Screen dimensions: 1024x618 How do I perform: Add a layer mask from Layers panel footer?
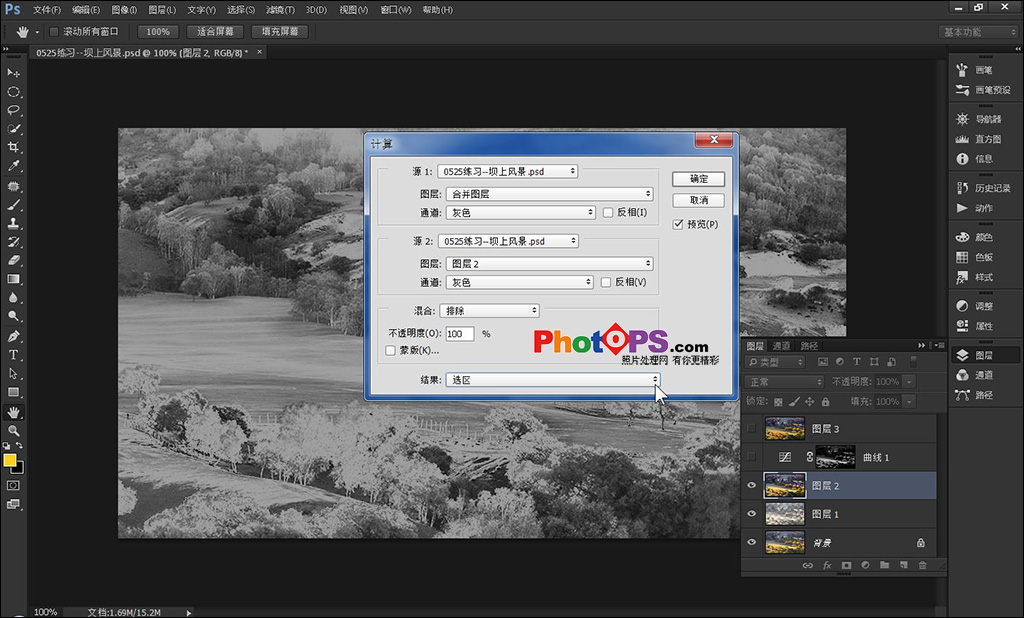pos(846,565)
